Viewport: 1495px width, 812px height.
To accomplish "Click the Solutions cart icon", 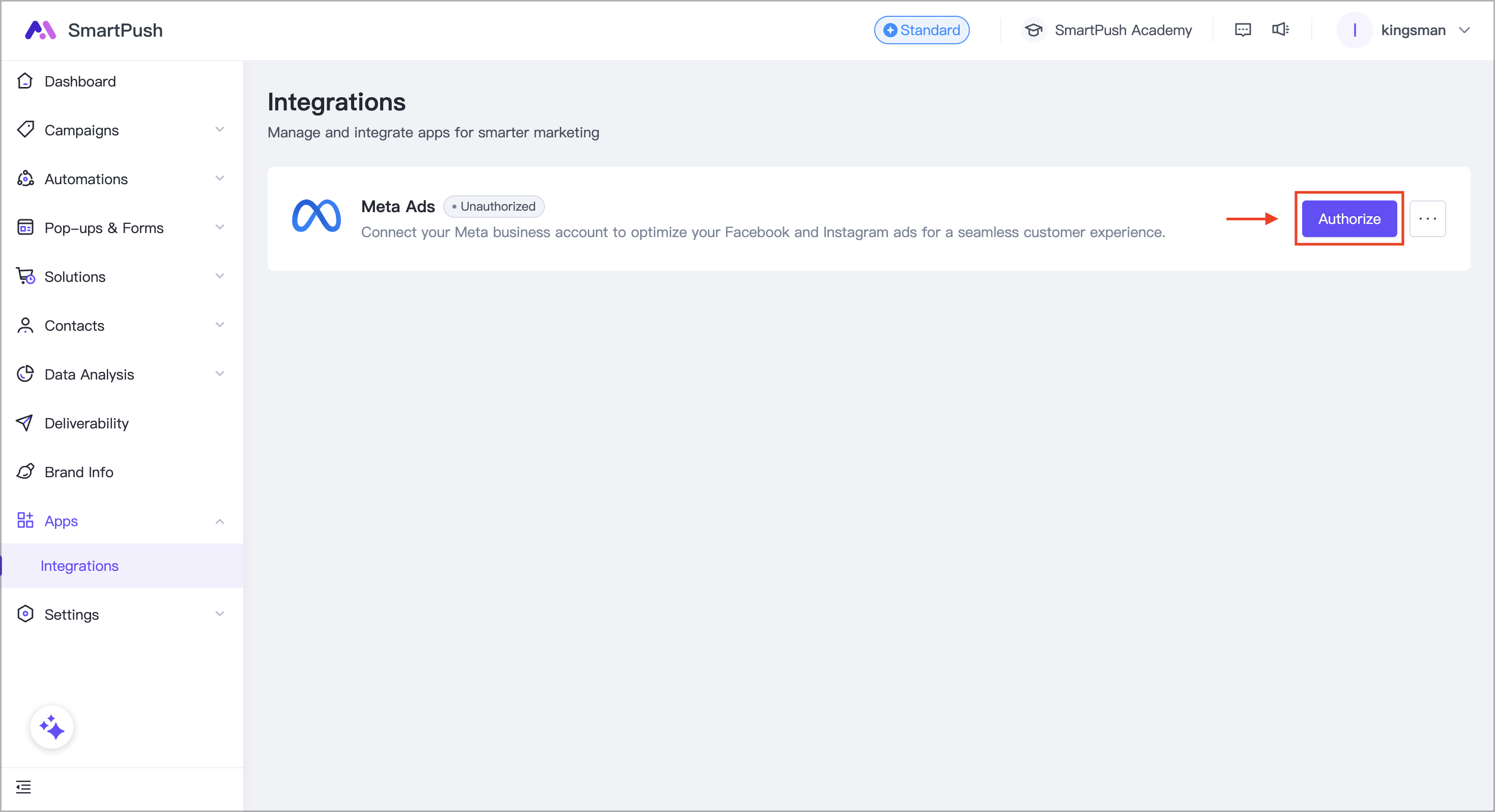I will pyautogui.click(x=25, y=276).
